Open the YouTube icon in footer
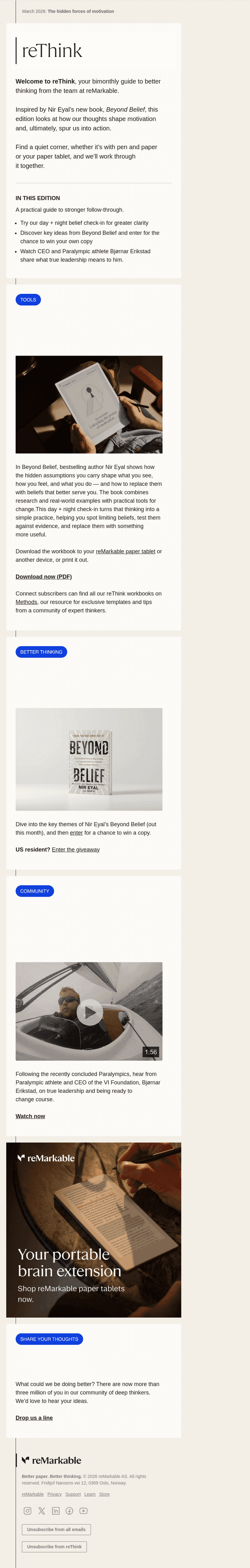The image size is (250, 1568). coord(83,1511)
